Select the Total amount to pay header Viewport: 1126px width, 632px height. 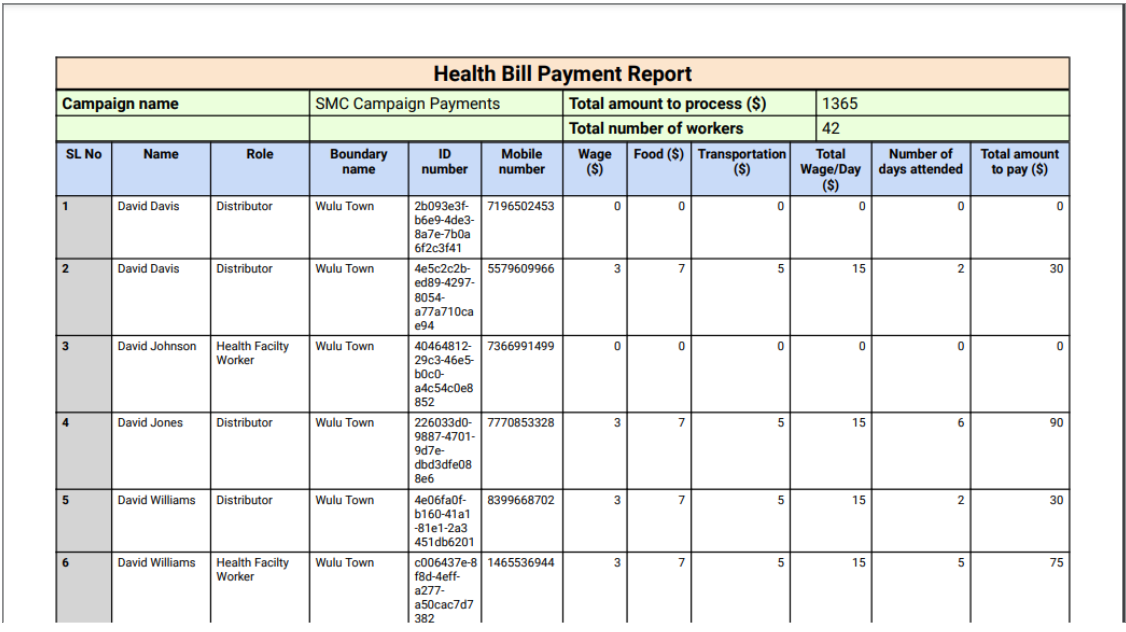tap(1019, 162)
